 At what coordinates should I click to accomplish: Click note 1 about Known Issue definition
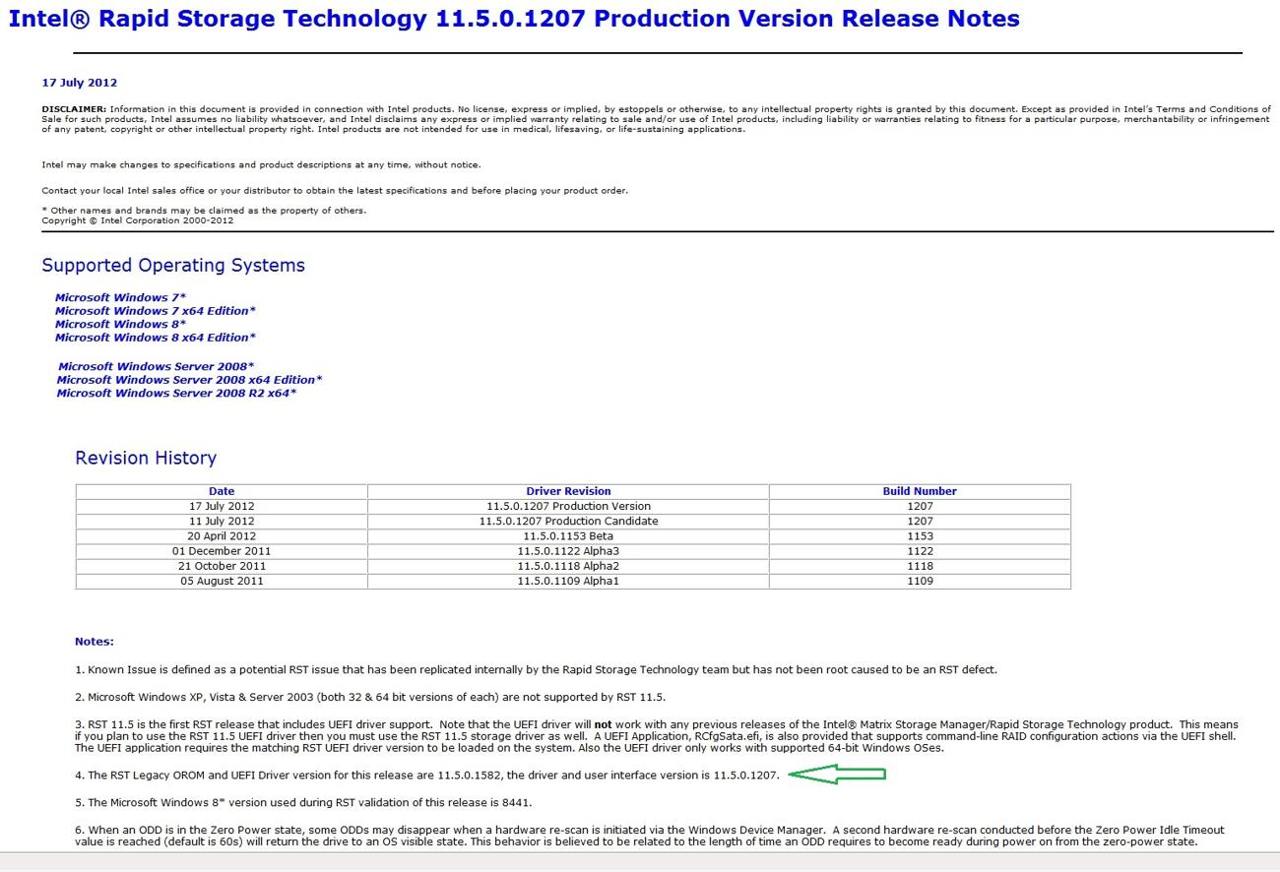coord(536,670)
